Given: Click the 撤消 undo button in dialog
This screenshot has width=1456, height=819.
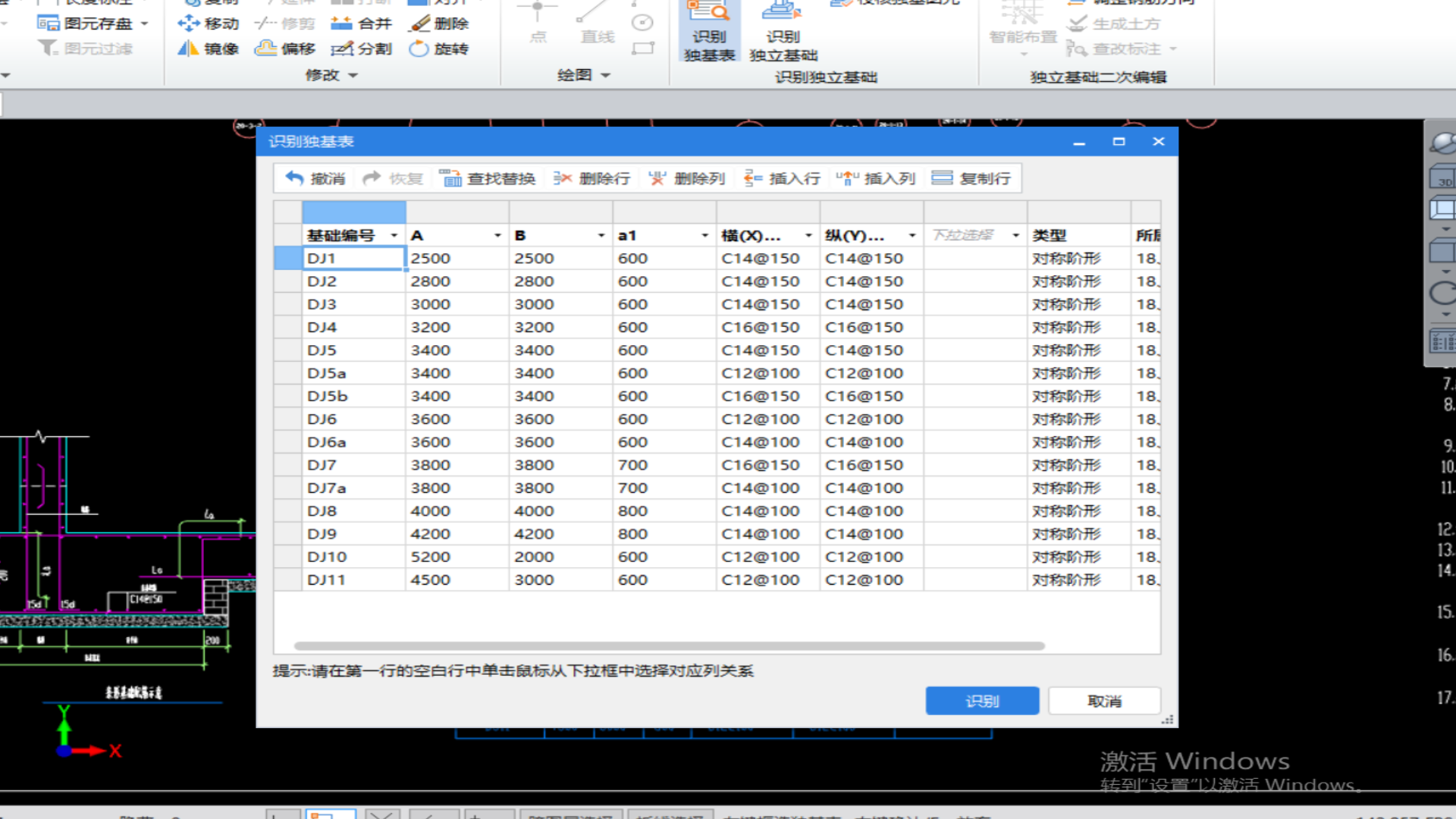Looking at the screenshot, I should click(x=315, y=178).
